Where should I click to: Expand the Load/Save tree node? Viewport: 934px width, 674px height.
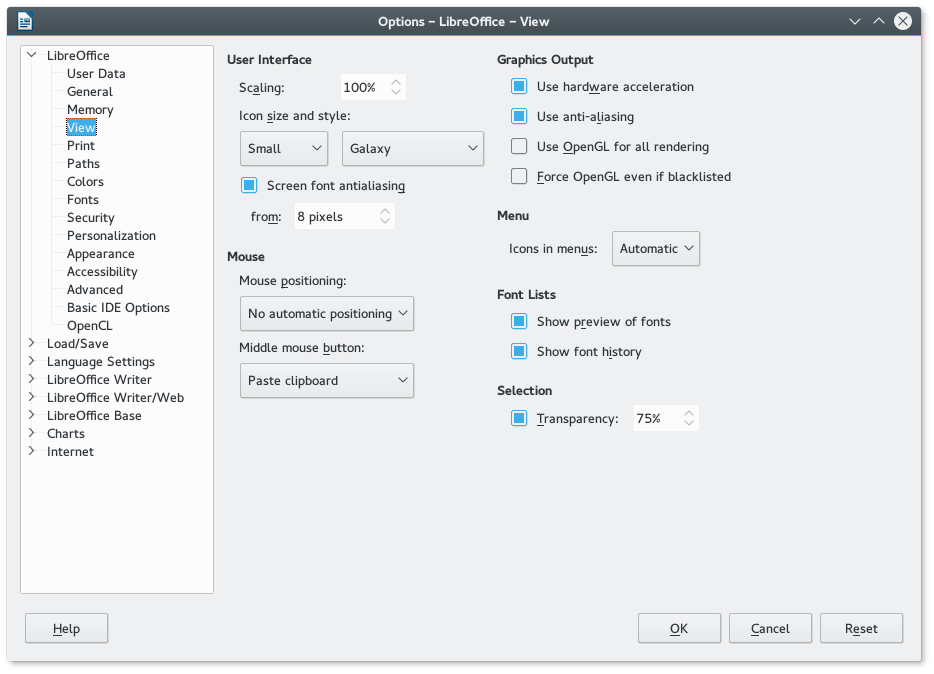tap(32, 343)
